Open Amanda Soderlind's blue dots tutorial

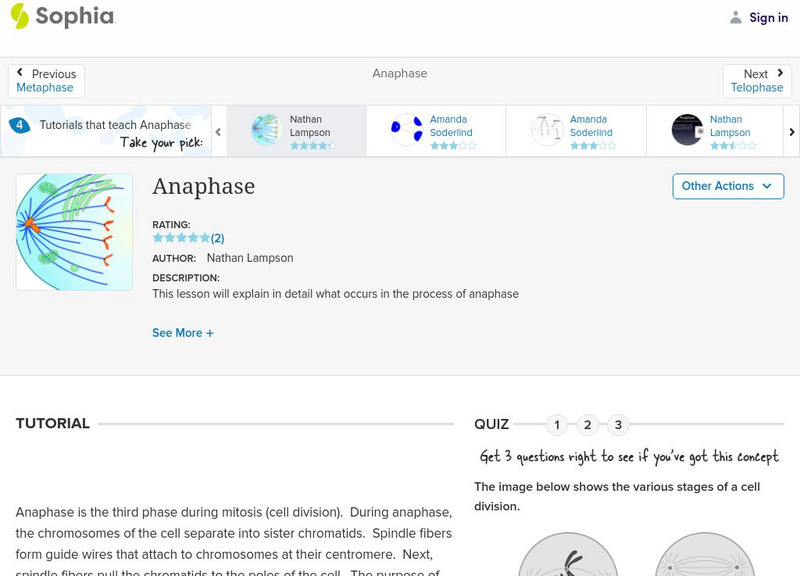[x=406, y=130]
